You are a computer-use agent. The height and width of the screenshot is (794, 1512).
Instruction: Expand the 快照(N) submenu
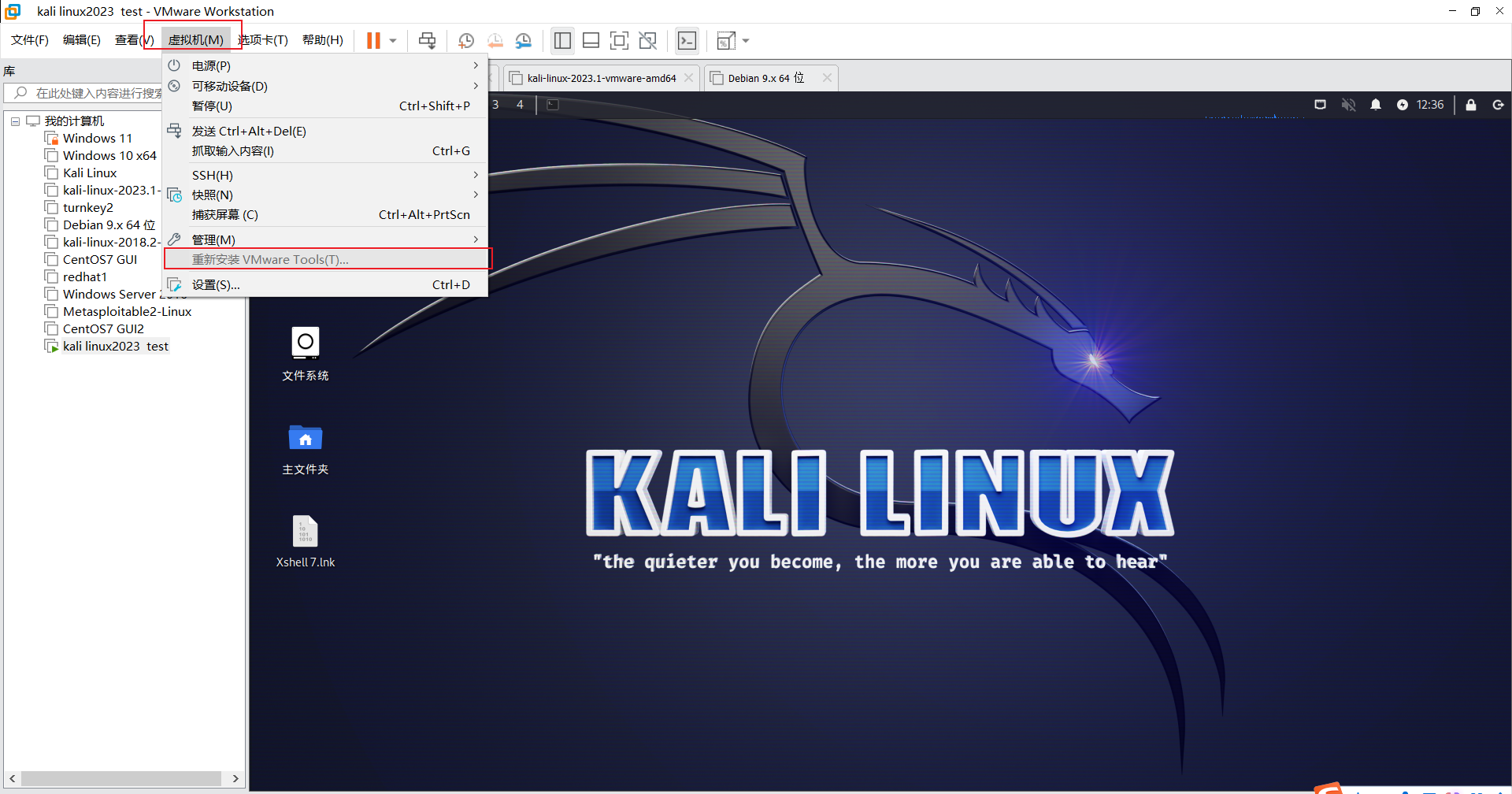coord(325,195)
